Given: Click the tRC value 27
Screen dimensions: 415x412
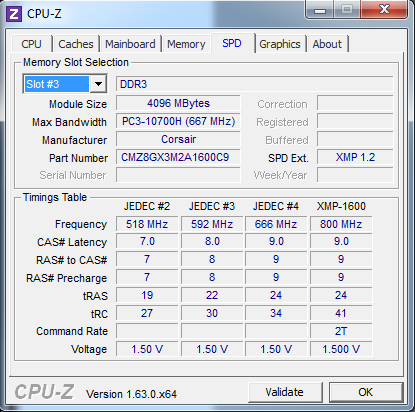Looking at the screenshot, I should (x=147, y=313).
